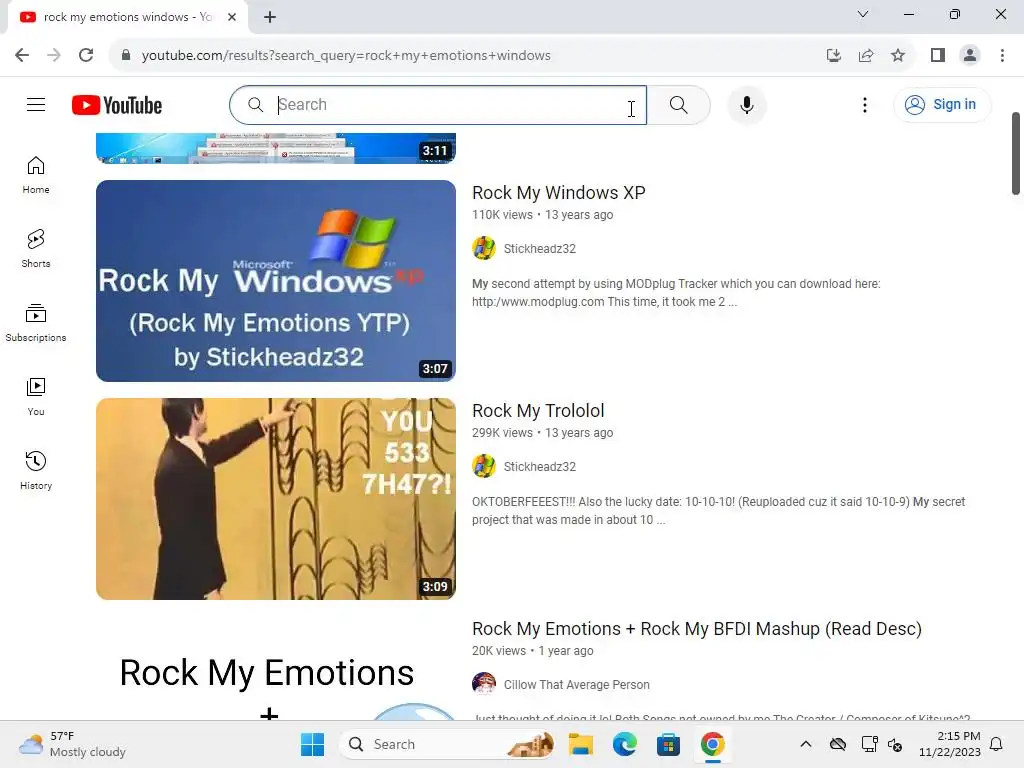
Task: Open Stickheadz32 channel under Trololol video
Action: tap(539, 467)
